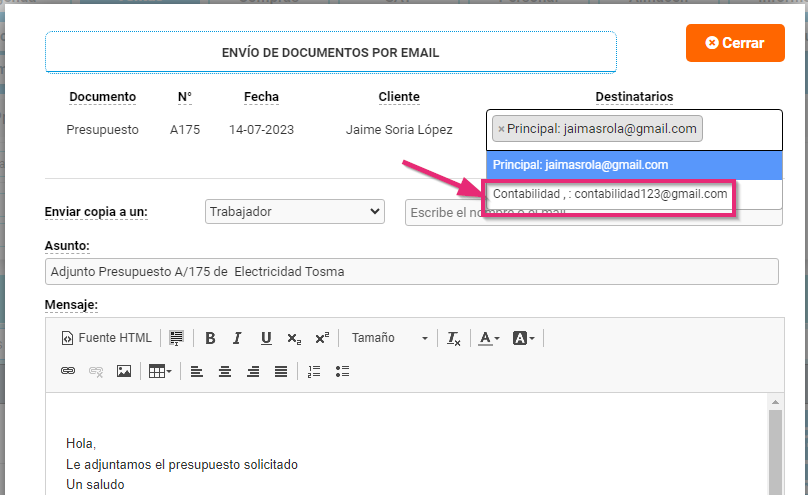This screenshot has width=808, height=495.
Task: Click the remove formatting icon
Action: (x=453, y=338)
